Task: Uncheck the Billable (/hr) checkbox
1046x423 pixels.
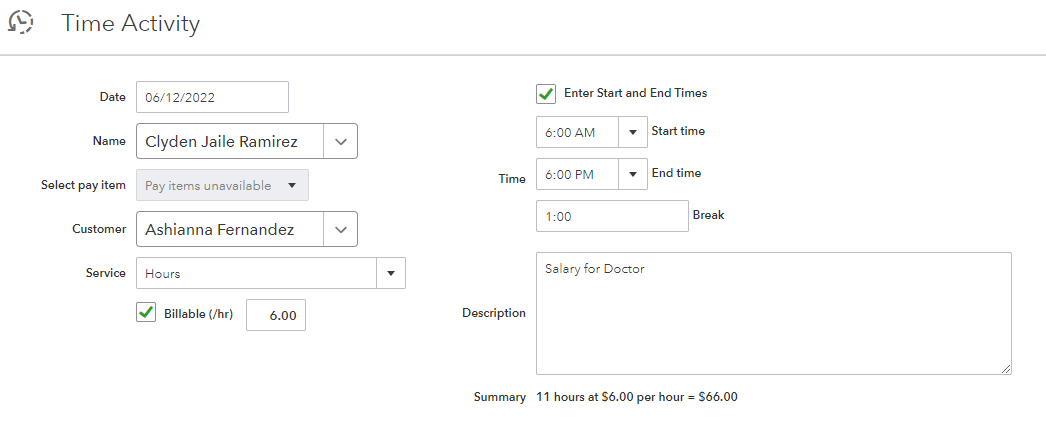Action: click(x=146, y=314)
